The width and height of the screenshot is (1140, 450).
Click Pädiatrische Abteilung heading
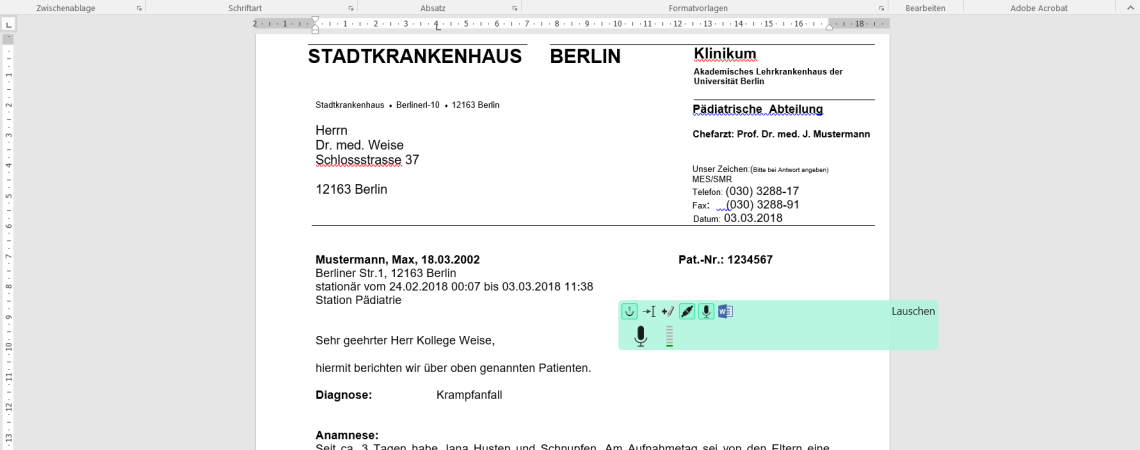tap(758, 109)
